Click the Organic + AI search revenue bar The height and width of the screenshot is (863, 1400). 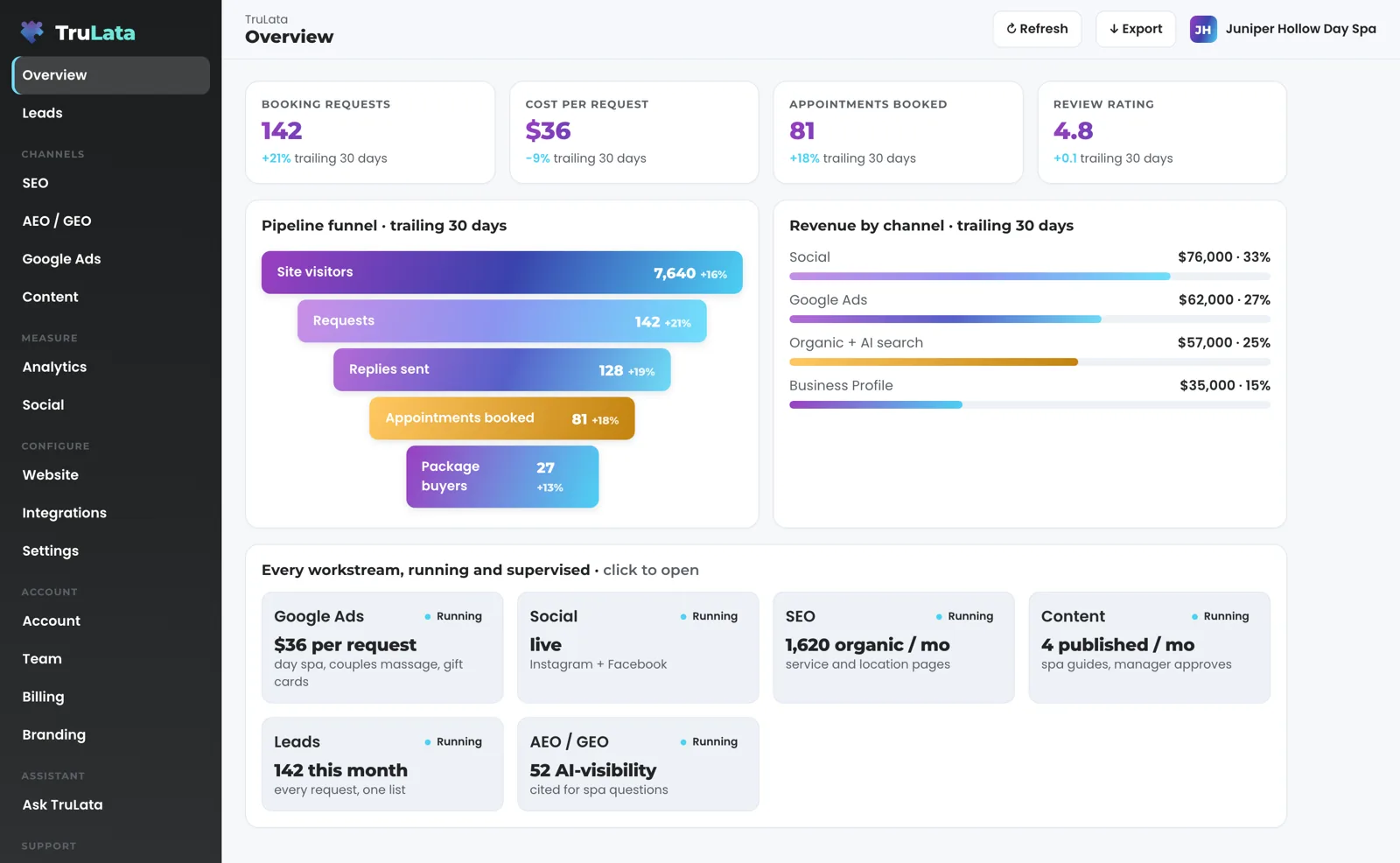point(1030,362)
